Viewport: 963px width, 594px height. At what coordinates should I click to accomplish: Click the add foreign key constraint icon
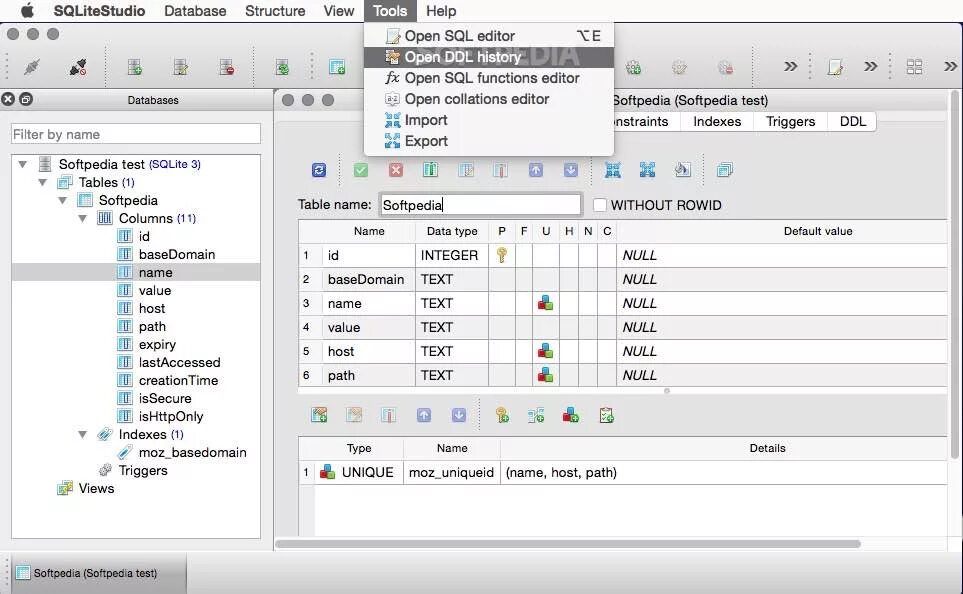[536, 416]
